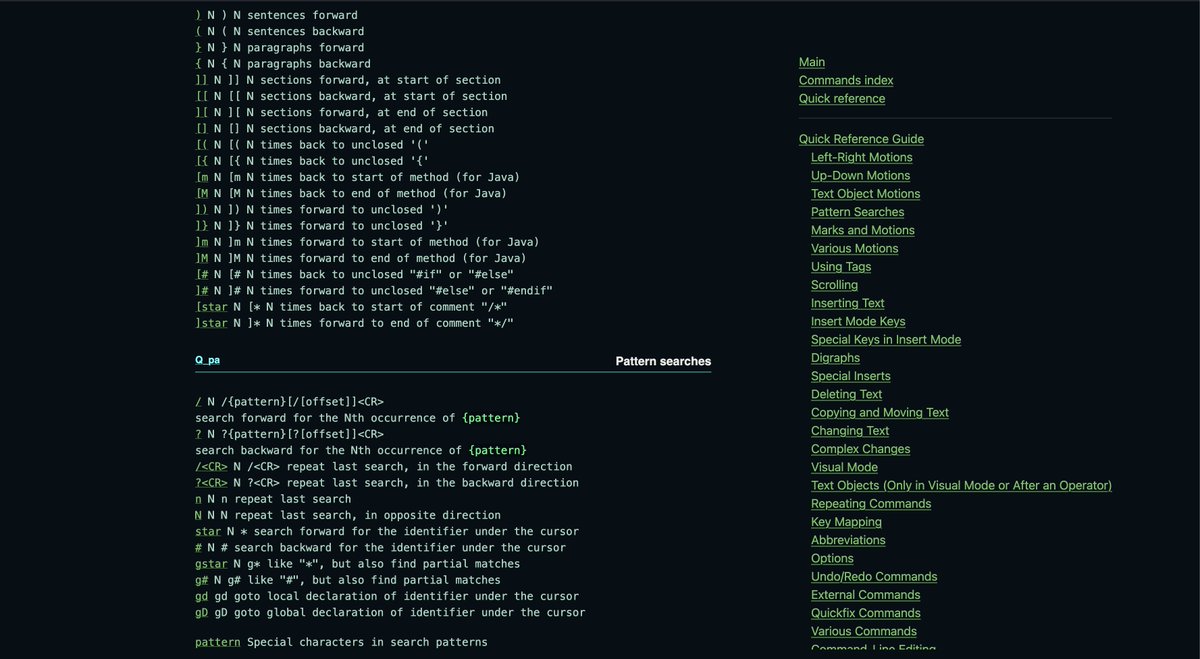Screen dimensions: 1200x659
Task: Open Copying and Moving Text link
Action: (x=880, y=412)
